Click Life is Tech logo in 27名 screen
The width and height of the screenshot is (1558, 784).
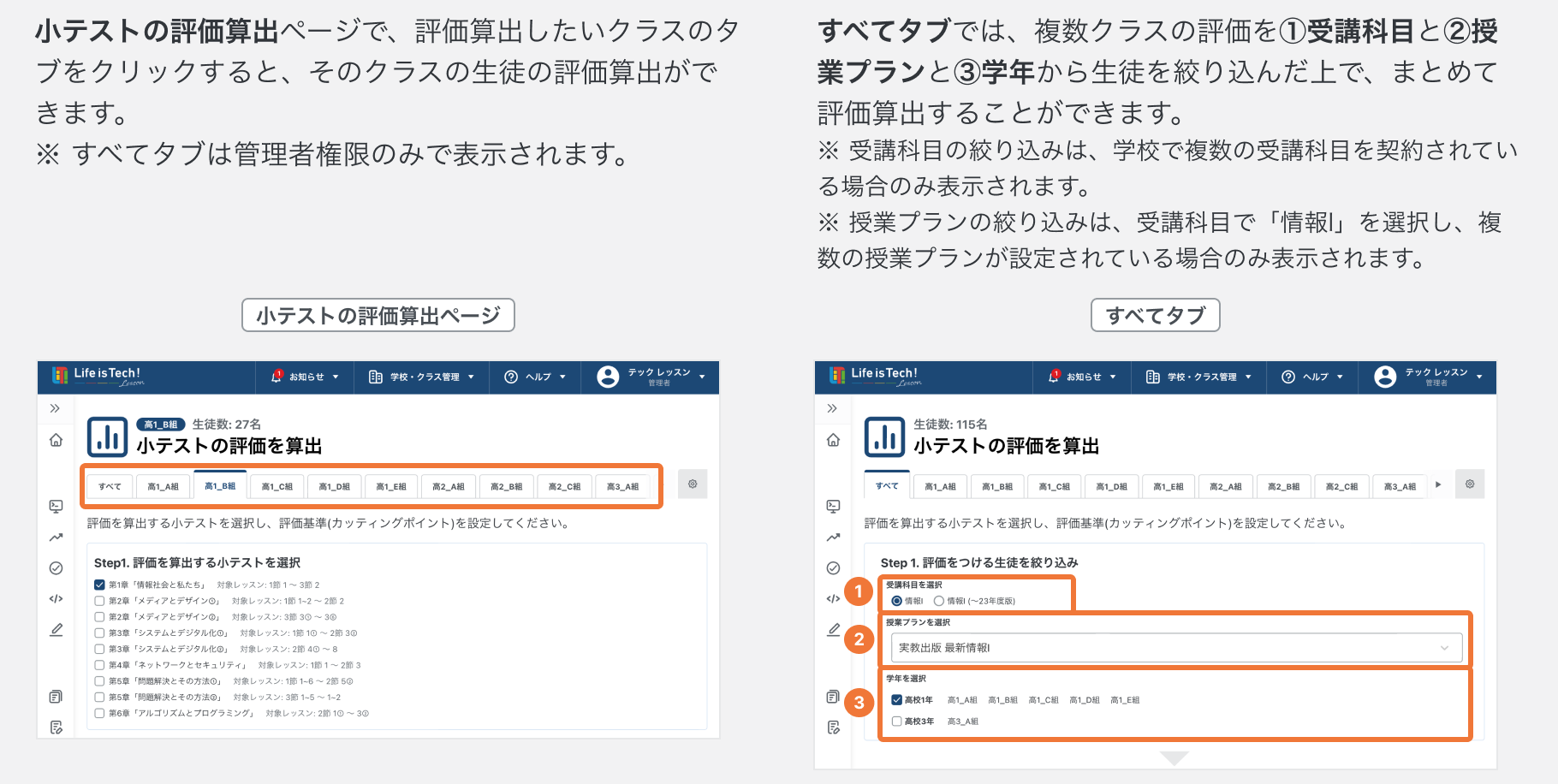(x=98, y=376)
